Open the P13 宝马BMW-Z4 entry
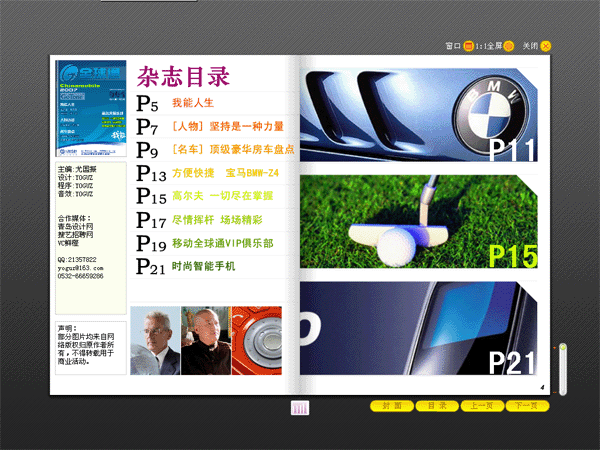 tap(207, 173)
